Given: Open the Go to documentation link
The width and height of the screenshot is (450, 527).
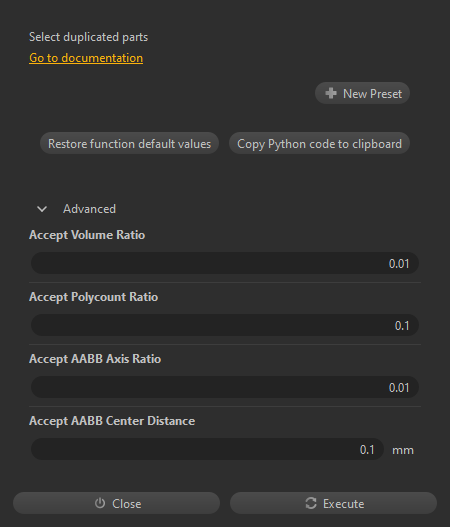Looking at the screenshot, I should coord(86,58).
